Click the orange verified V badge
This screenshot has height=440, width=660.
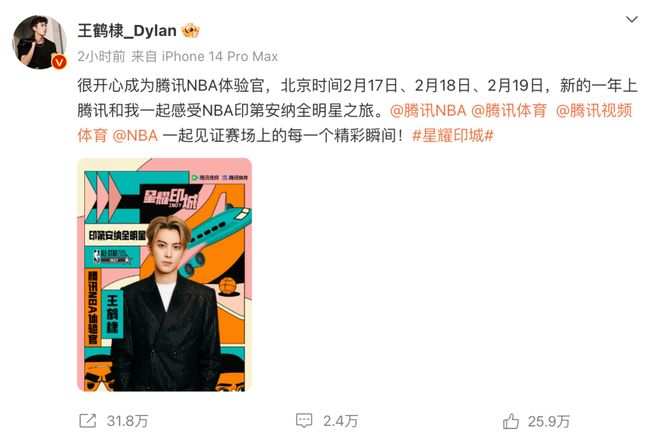[x=59, y=62]
